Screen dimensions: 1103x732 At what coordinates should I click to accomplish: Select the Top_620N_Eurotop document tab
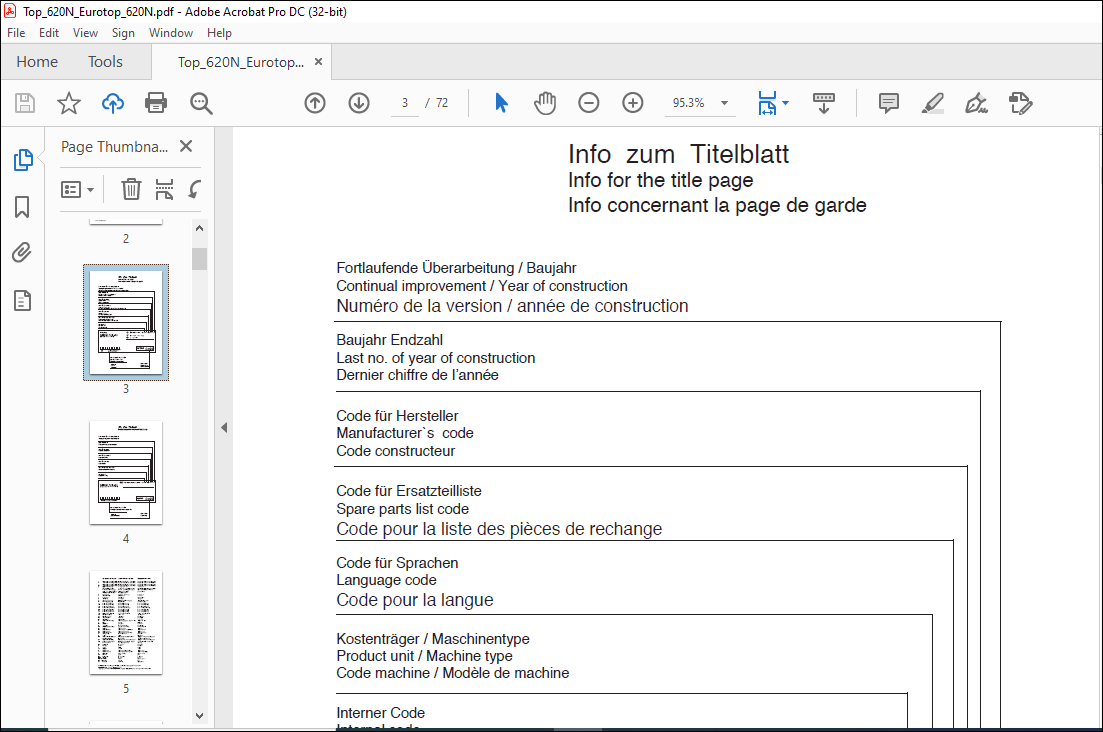[241, 62]
